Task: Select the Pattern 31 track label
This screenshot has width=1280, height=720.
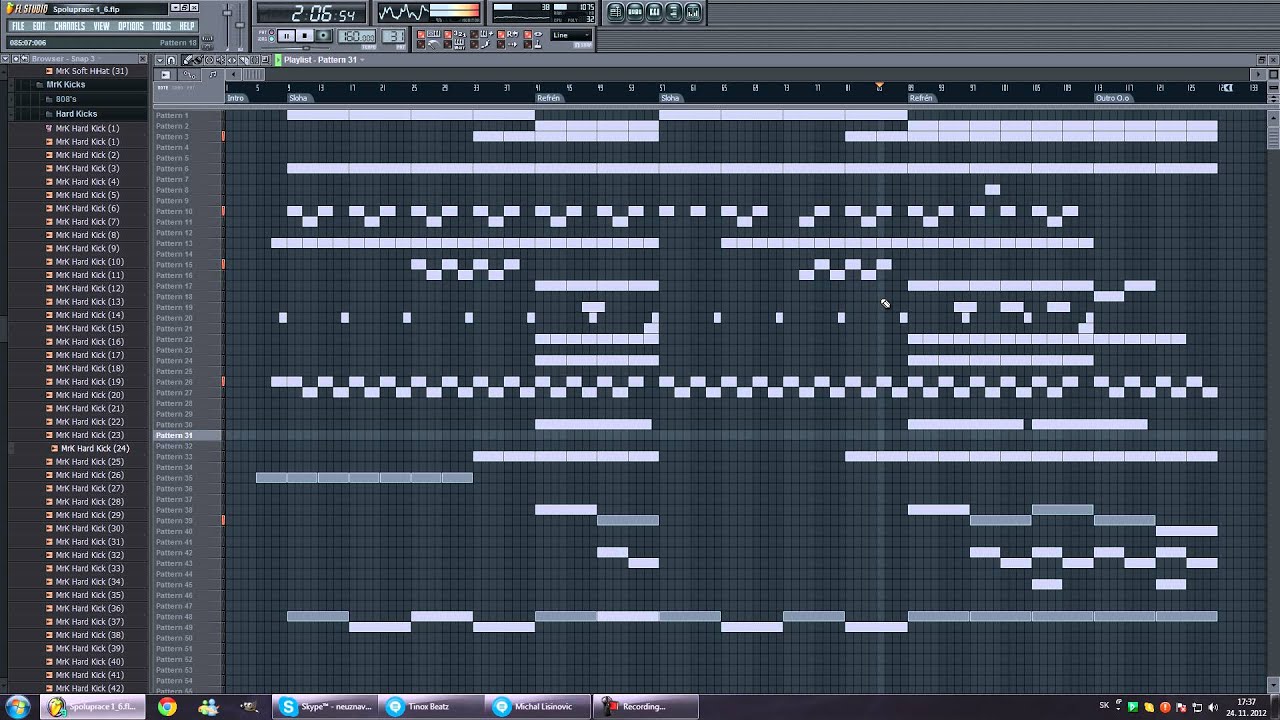Action: point(188,436)
